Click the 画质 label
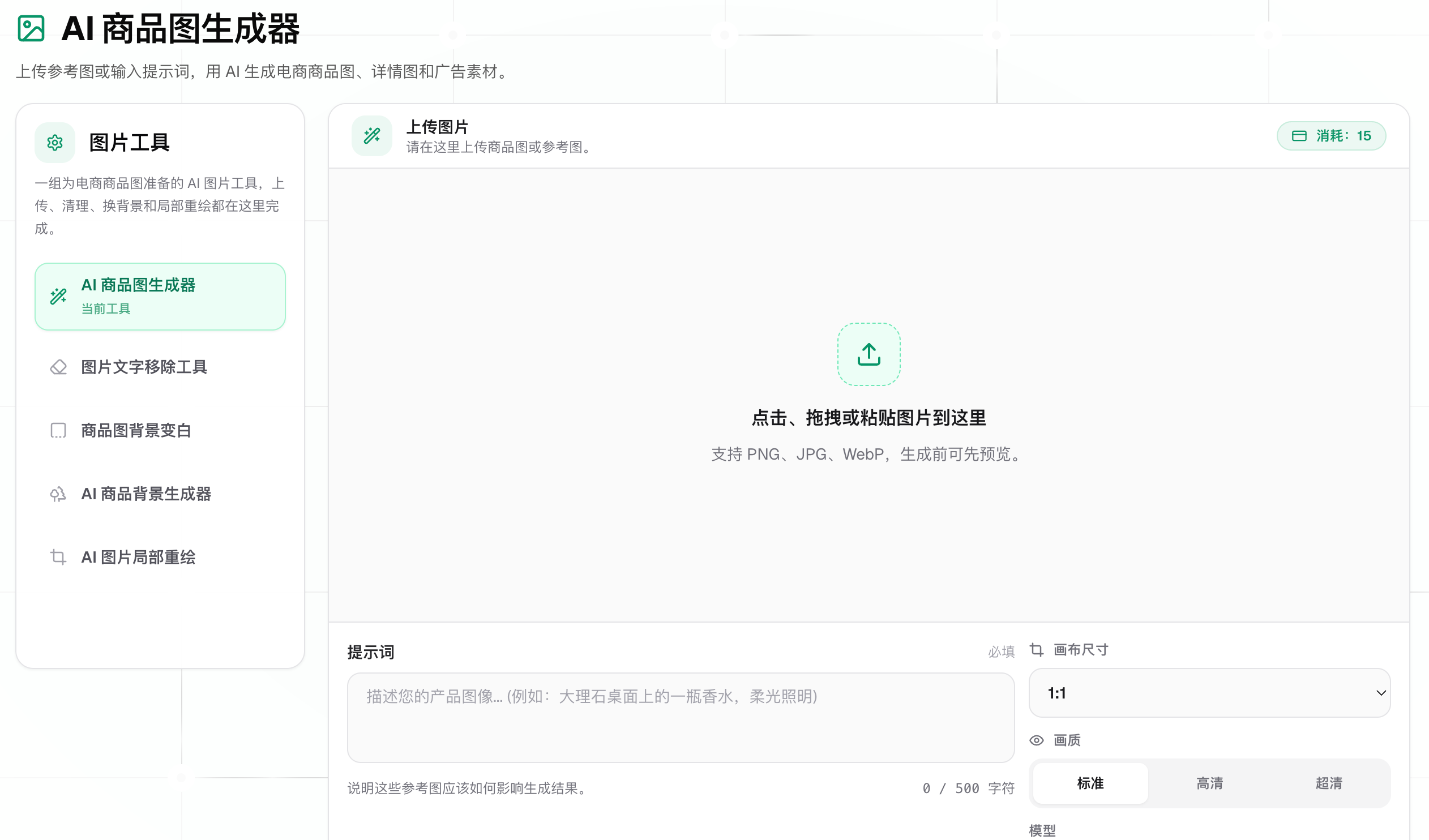 click(1067, 740)
